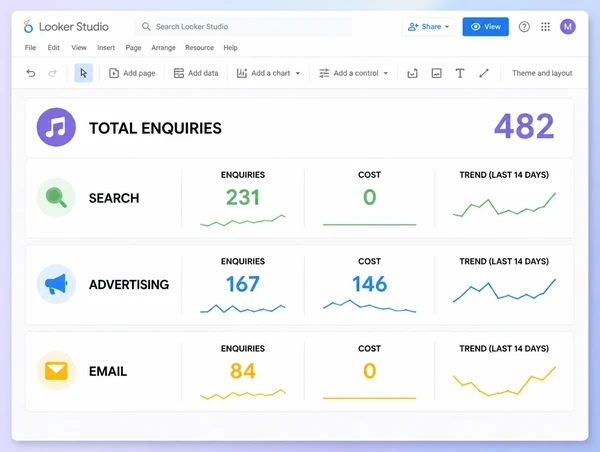Click the yellow Email envelope icon
Image resolution: width=600 pixels, height=452 pixels.
[56, 371]
